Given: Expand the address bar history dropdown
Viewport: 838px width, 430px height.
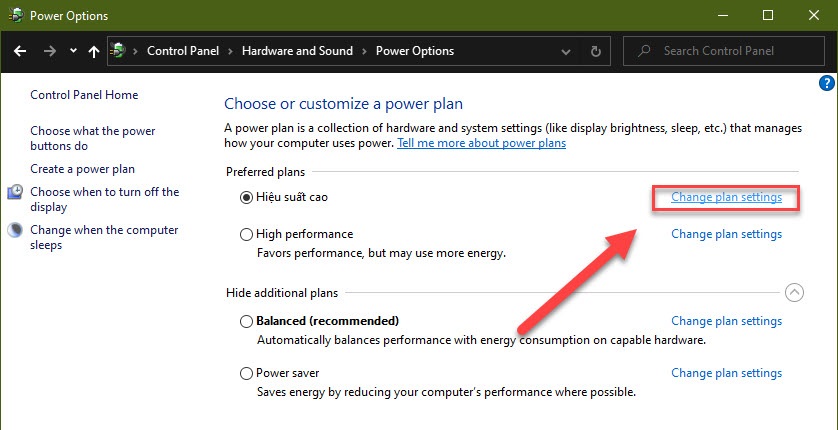Looking at the screenshot, I should tap(566, 51).
